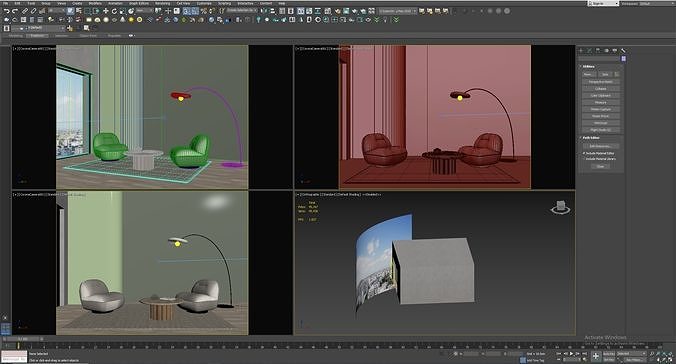Open the Rendered Frame Window
The height and width of the screenshot is (364, 676).
pos(346,11)
